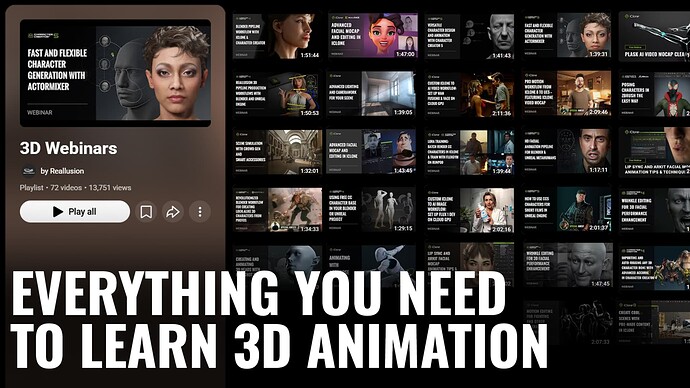
Task: Save the playlist with the bookmark icon
Action: (146, 212)
